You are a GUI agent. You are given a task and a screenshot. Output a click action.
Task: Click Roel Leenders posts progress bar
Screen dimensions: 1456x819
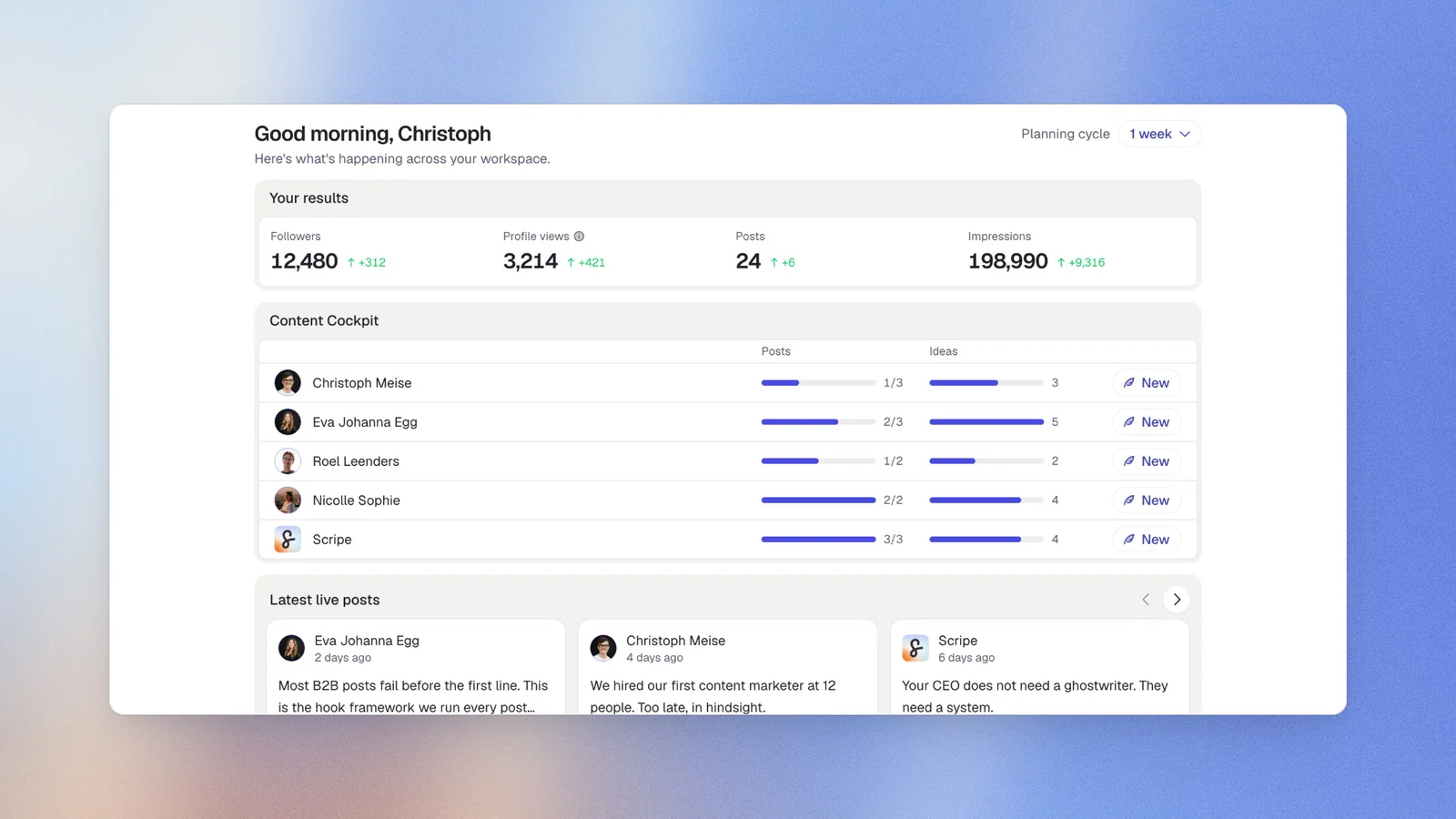click(x=818, y=461)
